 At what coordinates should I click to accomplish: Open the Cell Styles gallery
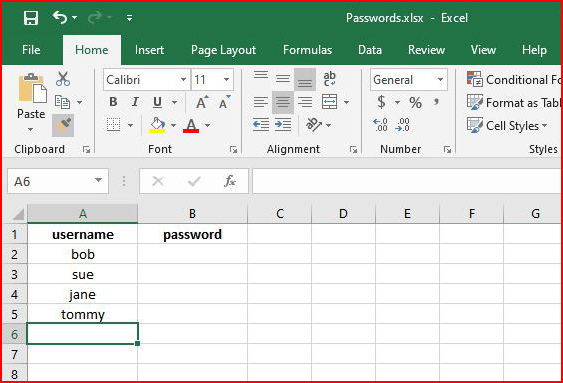tap(507, 126)
